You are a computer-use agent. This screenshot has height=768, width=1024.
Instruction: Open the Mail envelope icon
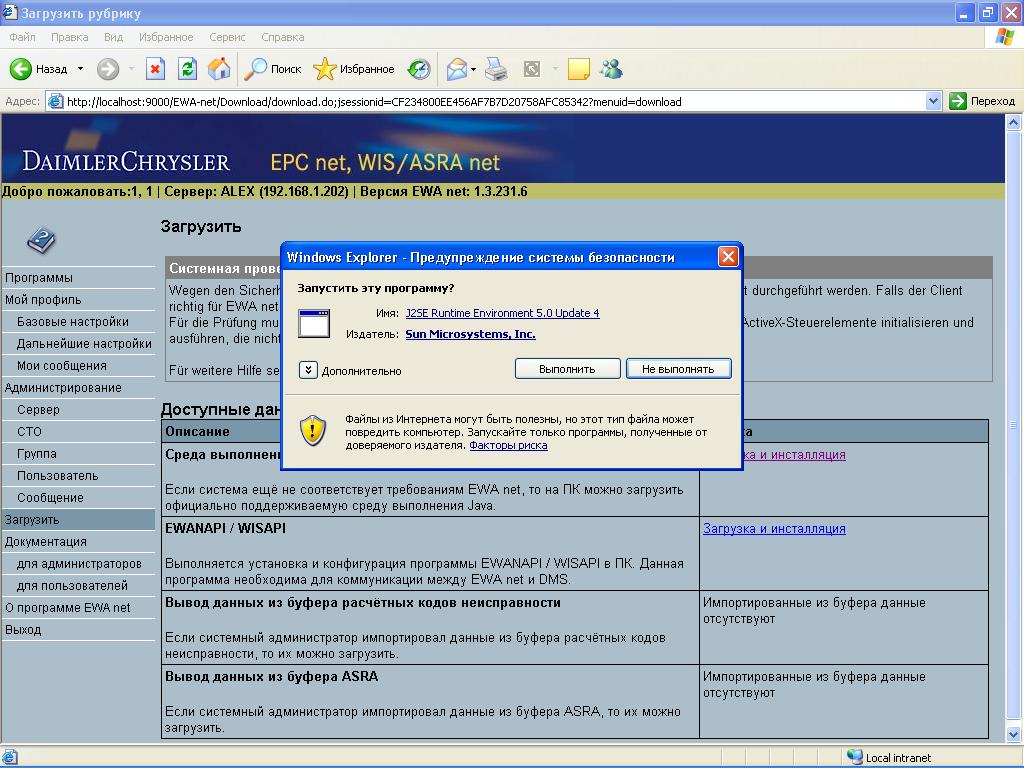tap(456, 69)
